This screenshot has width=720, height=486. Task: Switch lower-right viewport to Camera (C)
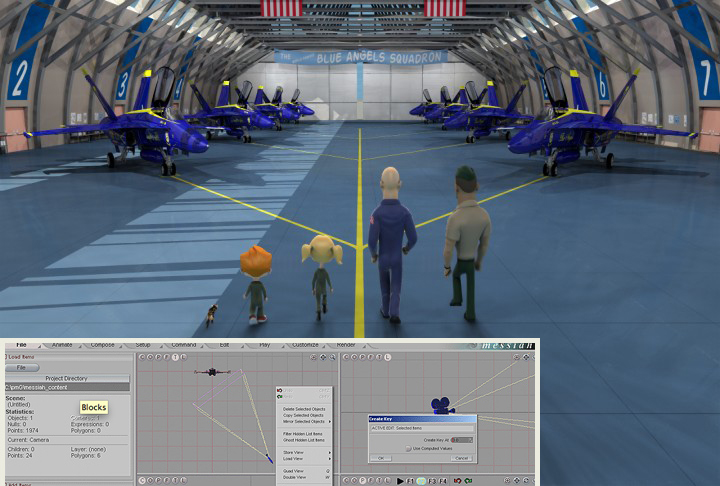coord(346,481)
